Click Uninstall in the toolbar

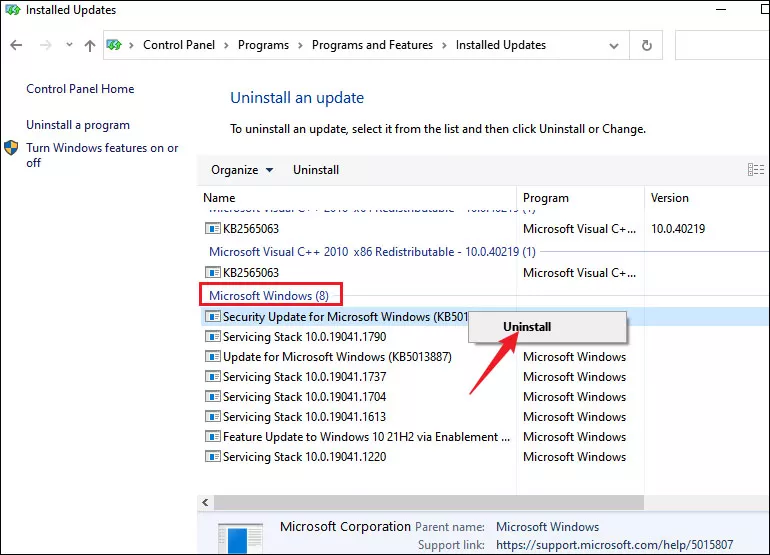click(316, 170)
